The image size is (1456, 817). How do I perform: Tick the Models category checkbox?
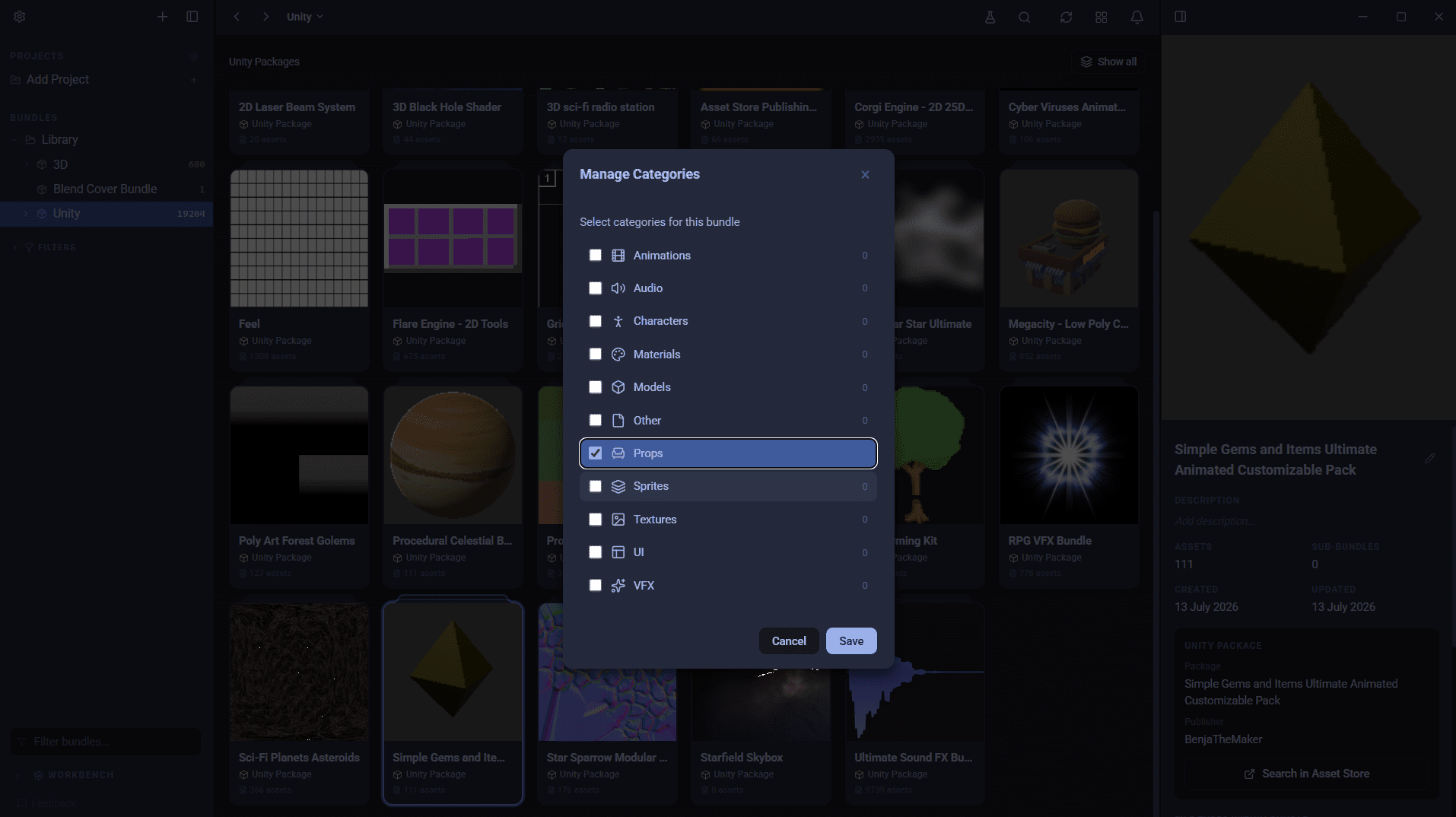coord(596,387)
